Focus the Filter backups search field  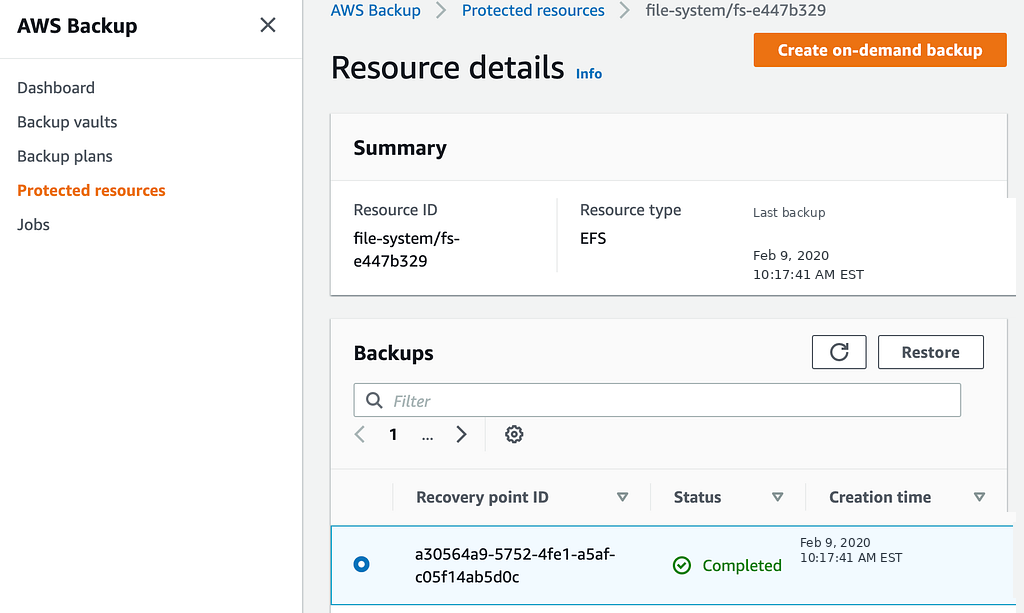[657, 400]
